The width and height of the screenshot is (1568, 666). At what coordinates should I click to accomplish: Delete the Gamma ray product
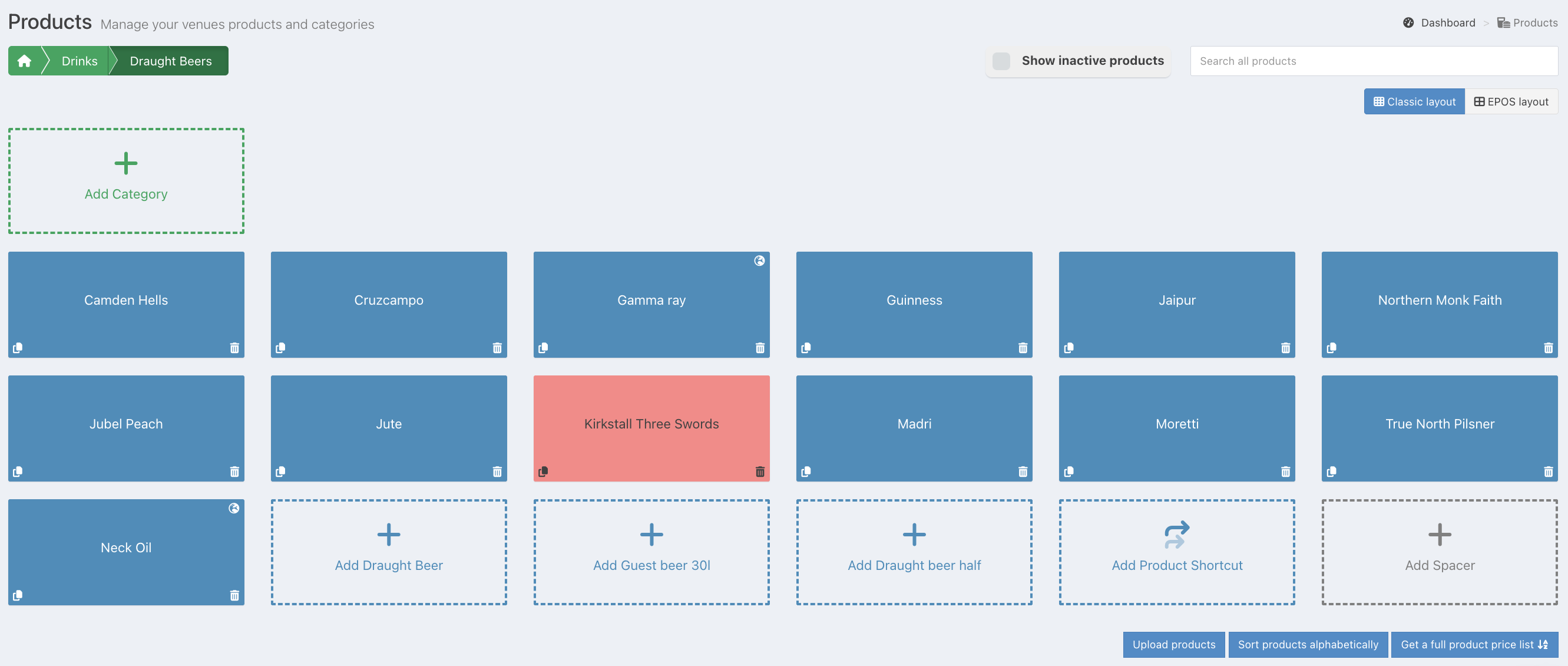760,348
